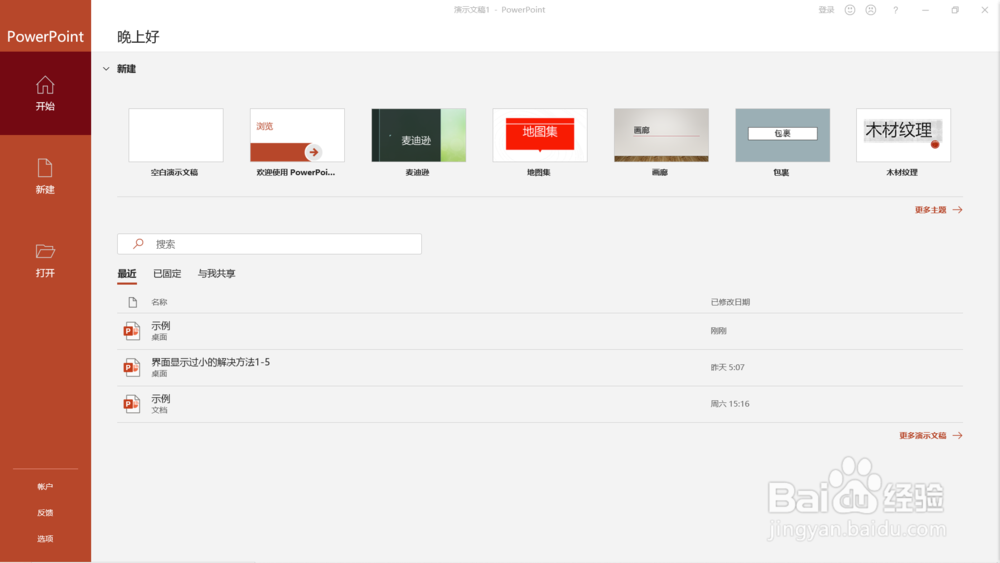Open the Open (打开) folder sidebar icon

coord(45,251)
